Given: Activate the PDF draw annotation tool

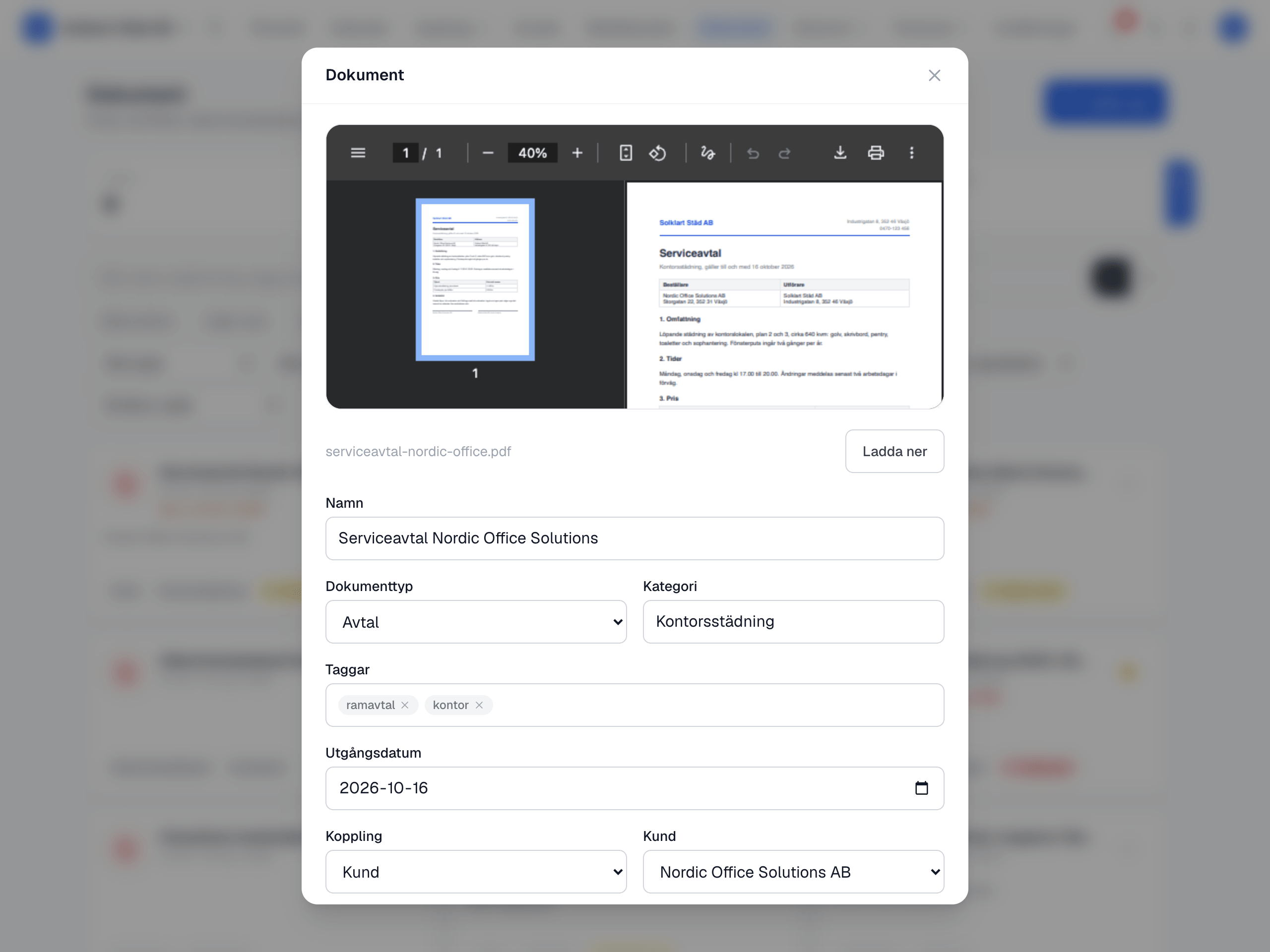Looking at the screenshot, I should pyautogui.click(x=707, y=153).
